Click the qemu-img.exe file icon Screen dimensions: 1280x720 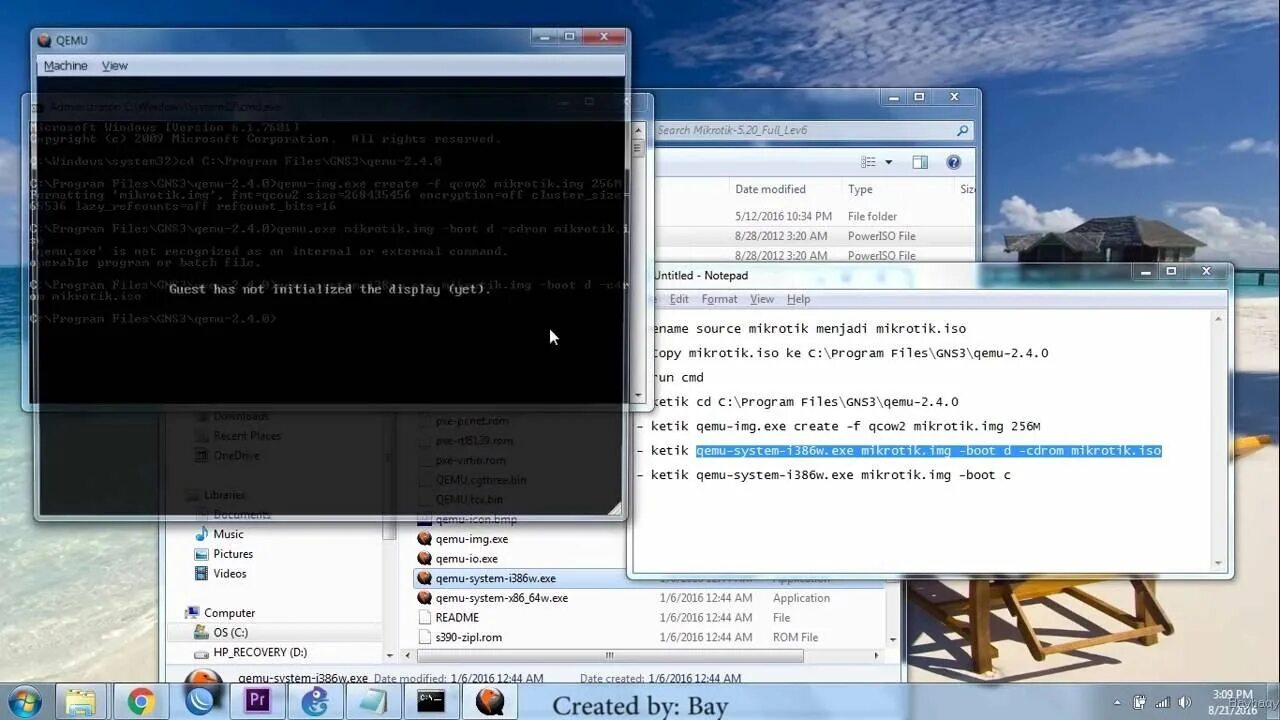[x=424, y=539]
